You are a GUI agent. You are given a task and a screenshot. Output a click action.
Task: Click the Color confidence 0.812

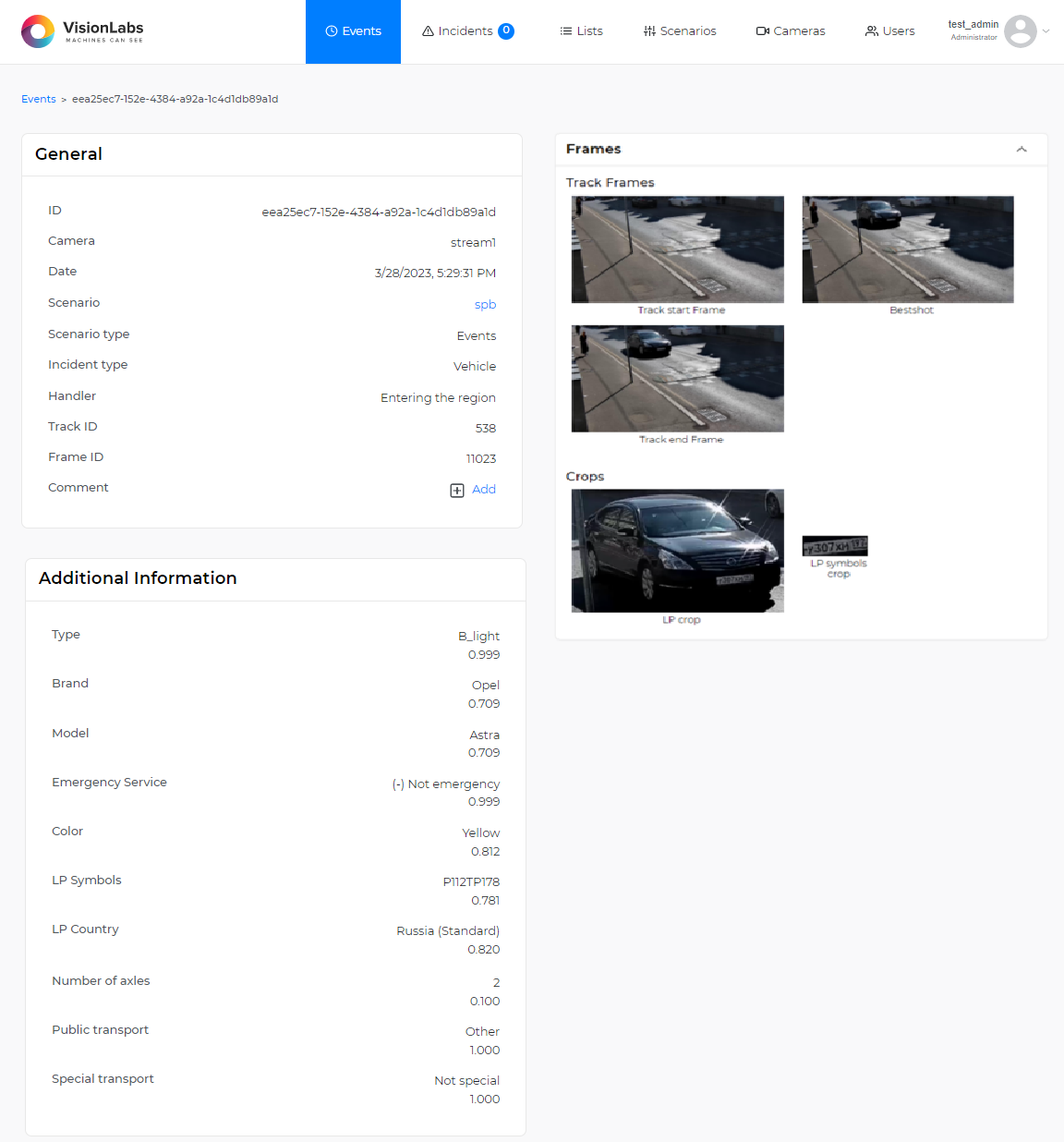pyautogui.click(x=486, y=852)
